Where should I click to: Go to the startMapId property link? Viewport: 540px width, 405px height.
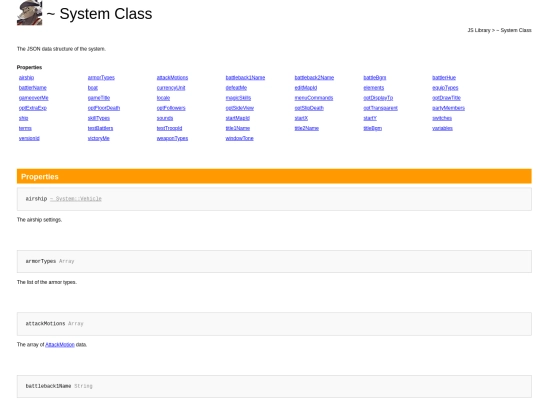tap(237, 118)
